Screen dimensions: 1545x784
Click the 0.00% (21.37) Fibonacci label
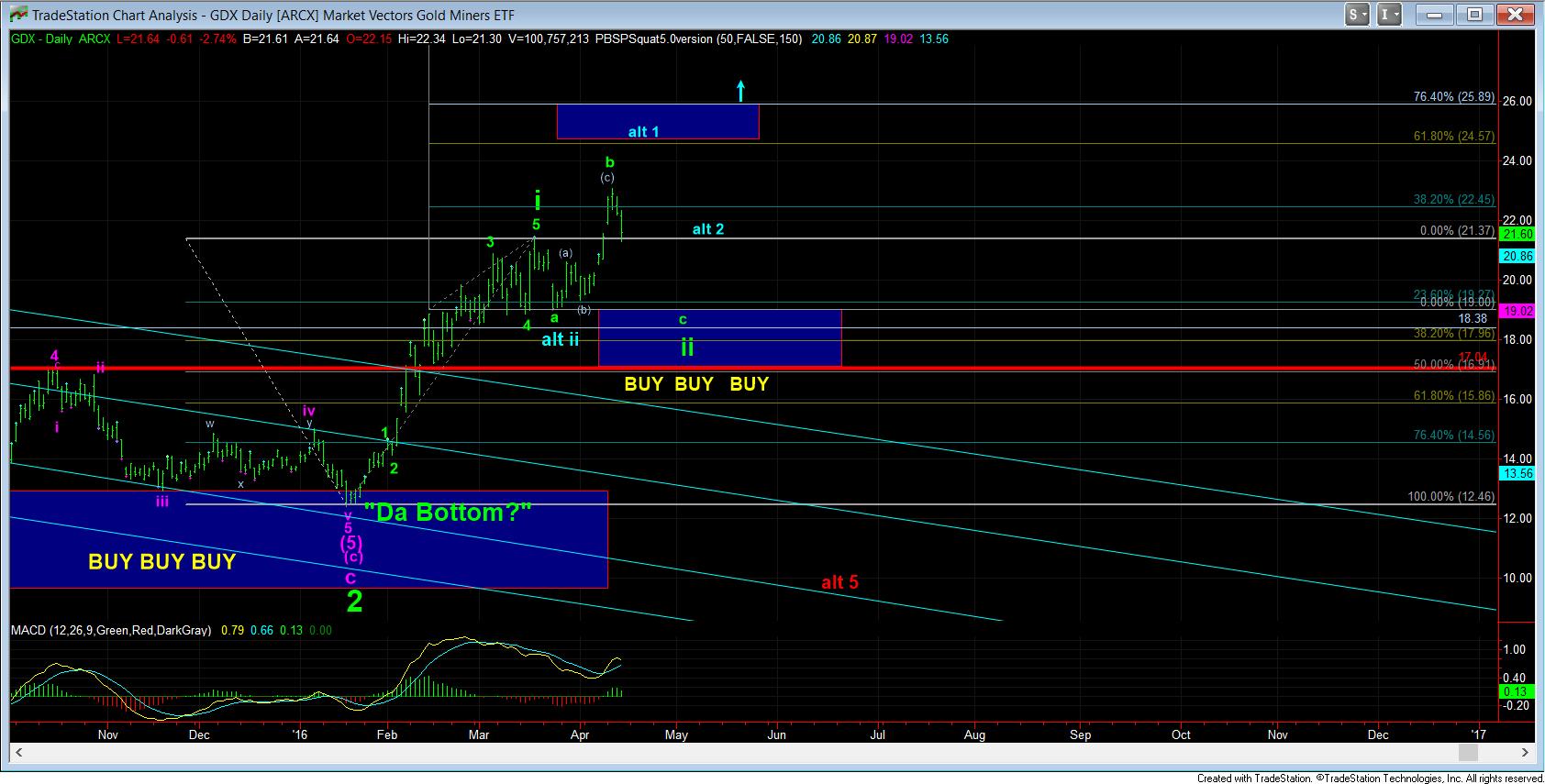[x=1457, y=231]
